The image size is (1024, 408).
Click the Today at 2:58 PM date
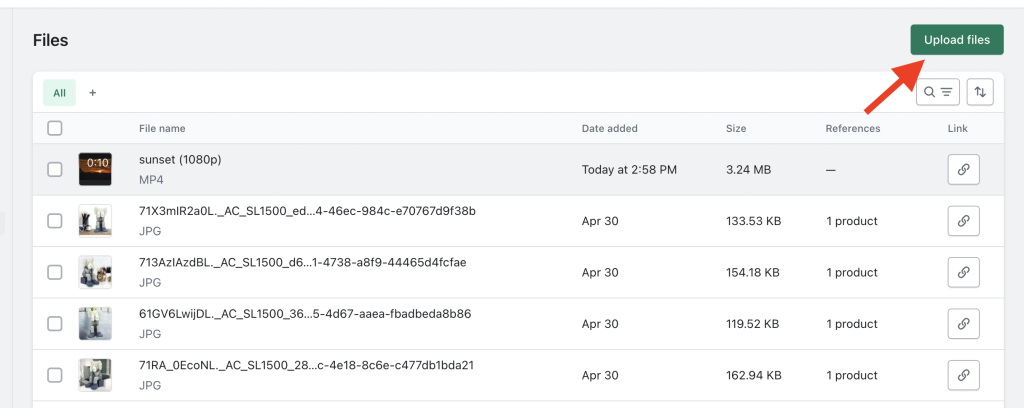tap(629, 170)
